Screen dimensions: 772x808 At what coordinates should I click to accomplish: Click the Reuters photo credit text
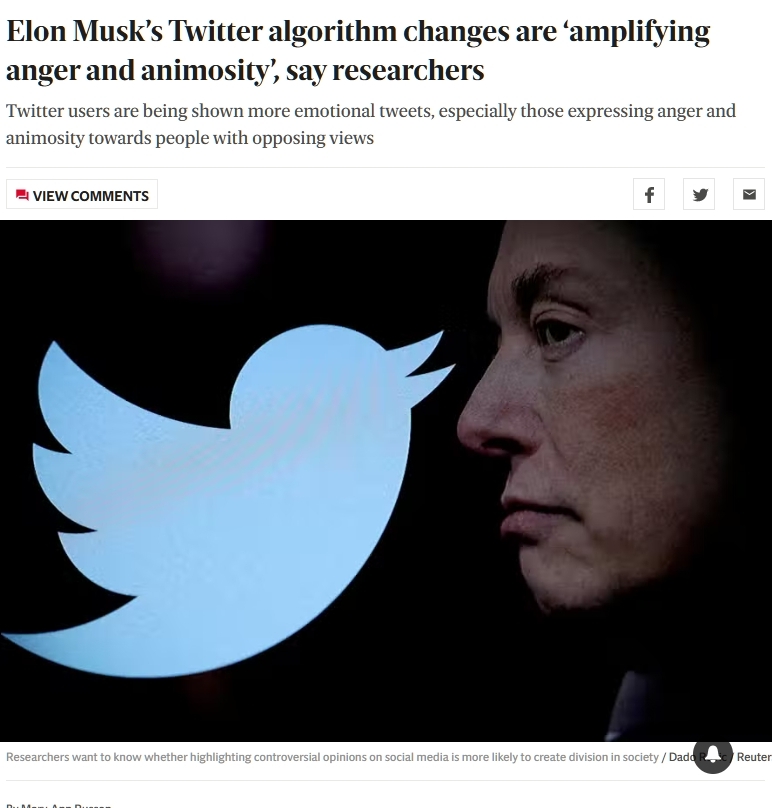click(754, 757)
